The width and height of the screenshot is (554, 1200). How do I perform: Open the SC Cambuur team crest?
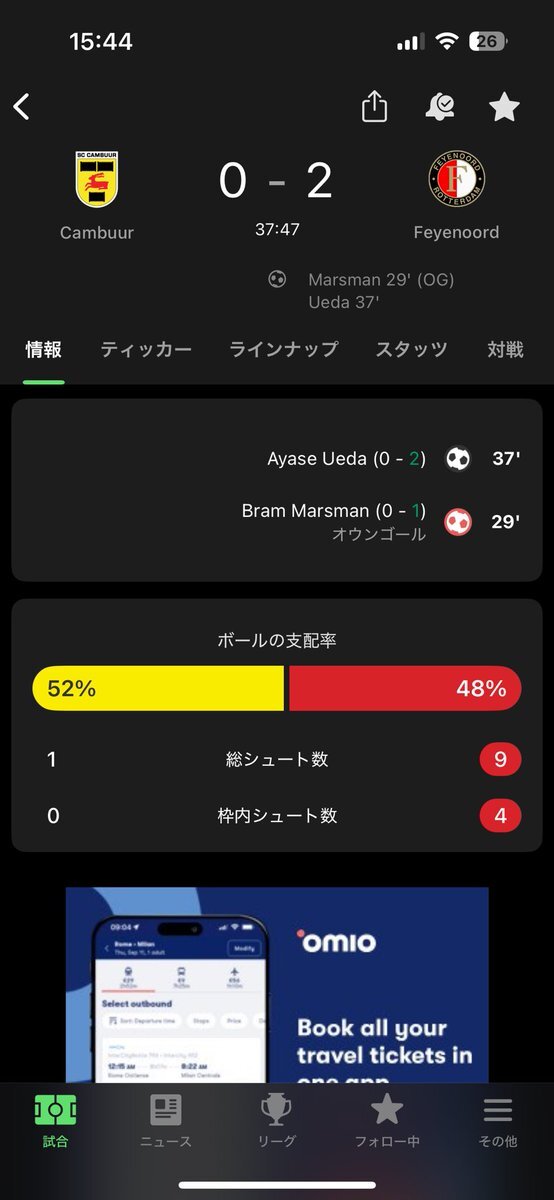[x=97, y=180]
